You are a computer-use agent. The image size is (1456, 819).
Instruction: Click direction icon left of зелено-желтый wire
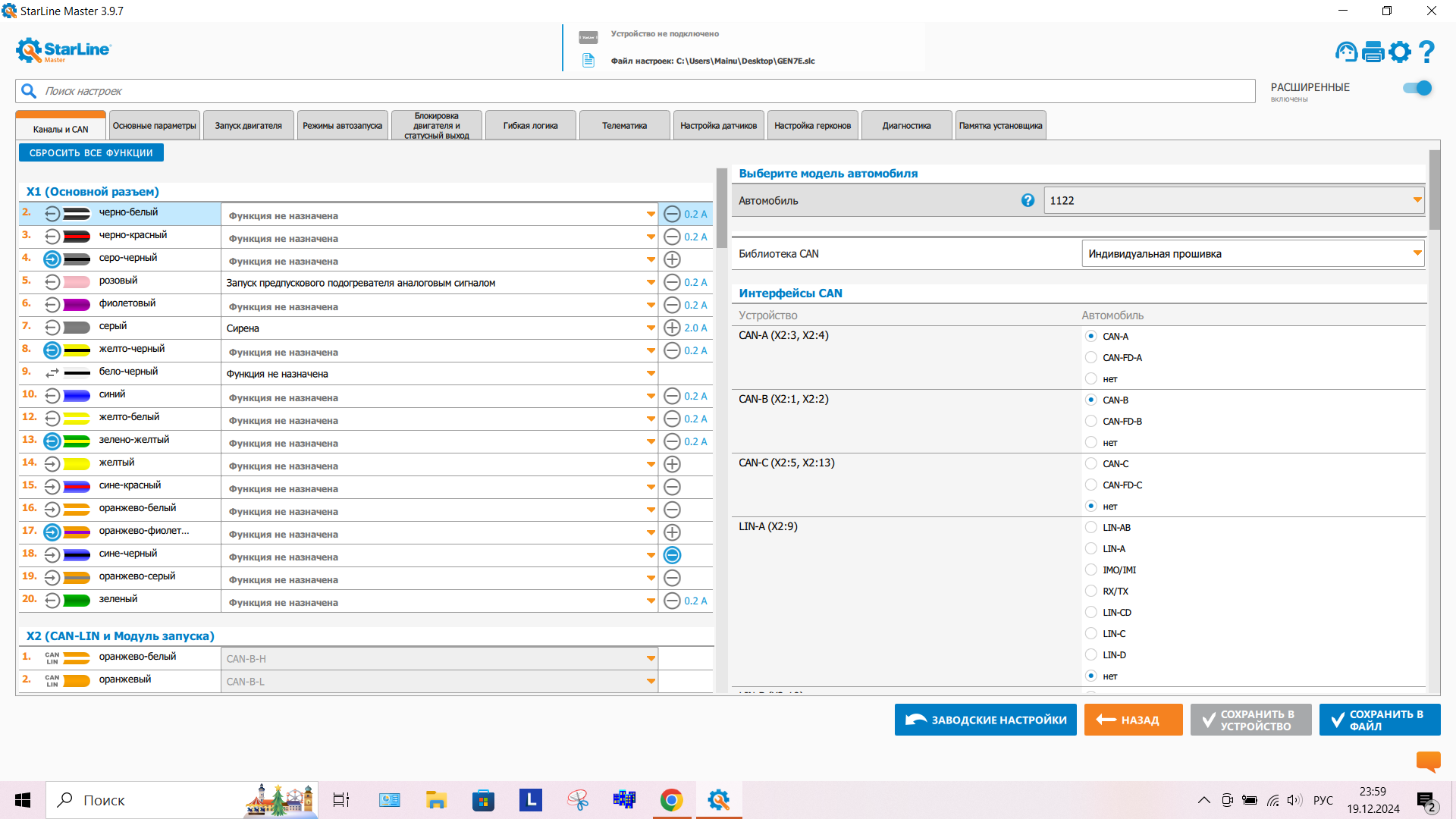pos(52,441)
